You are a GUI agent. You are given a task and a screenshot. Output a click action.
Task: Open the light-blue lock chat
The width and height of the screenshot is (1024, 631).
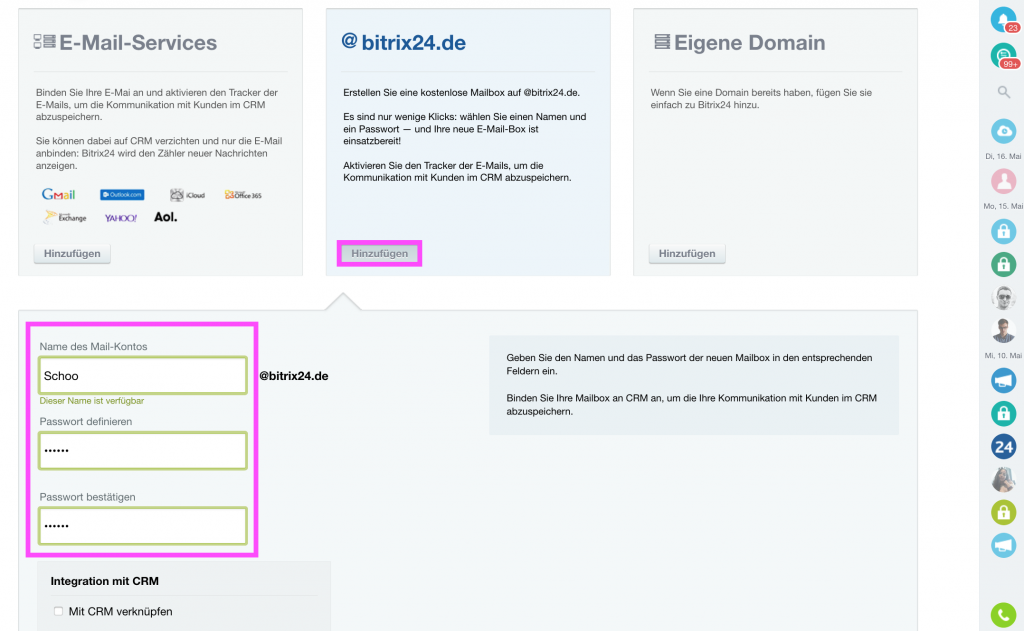(1004, 231)
